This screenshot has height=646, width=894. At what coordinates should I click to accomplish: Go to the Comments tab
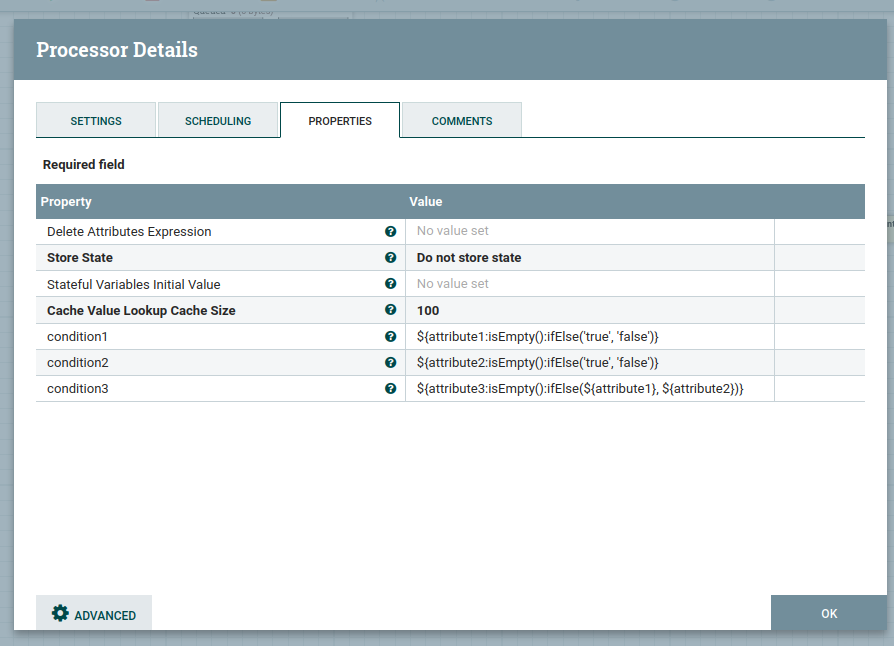(462, 121)
